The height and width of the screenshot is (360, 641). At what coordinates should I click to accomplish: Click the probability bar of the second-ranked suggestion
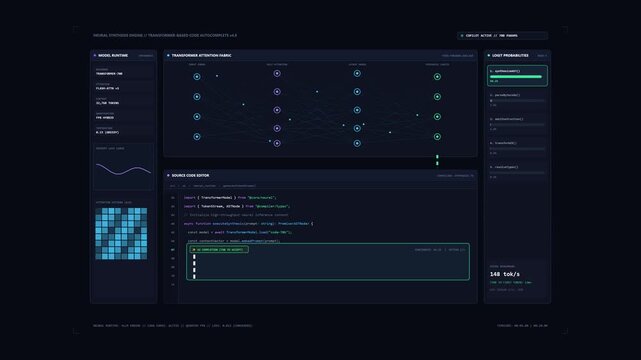click(517, 101)
